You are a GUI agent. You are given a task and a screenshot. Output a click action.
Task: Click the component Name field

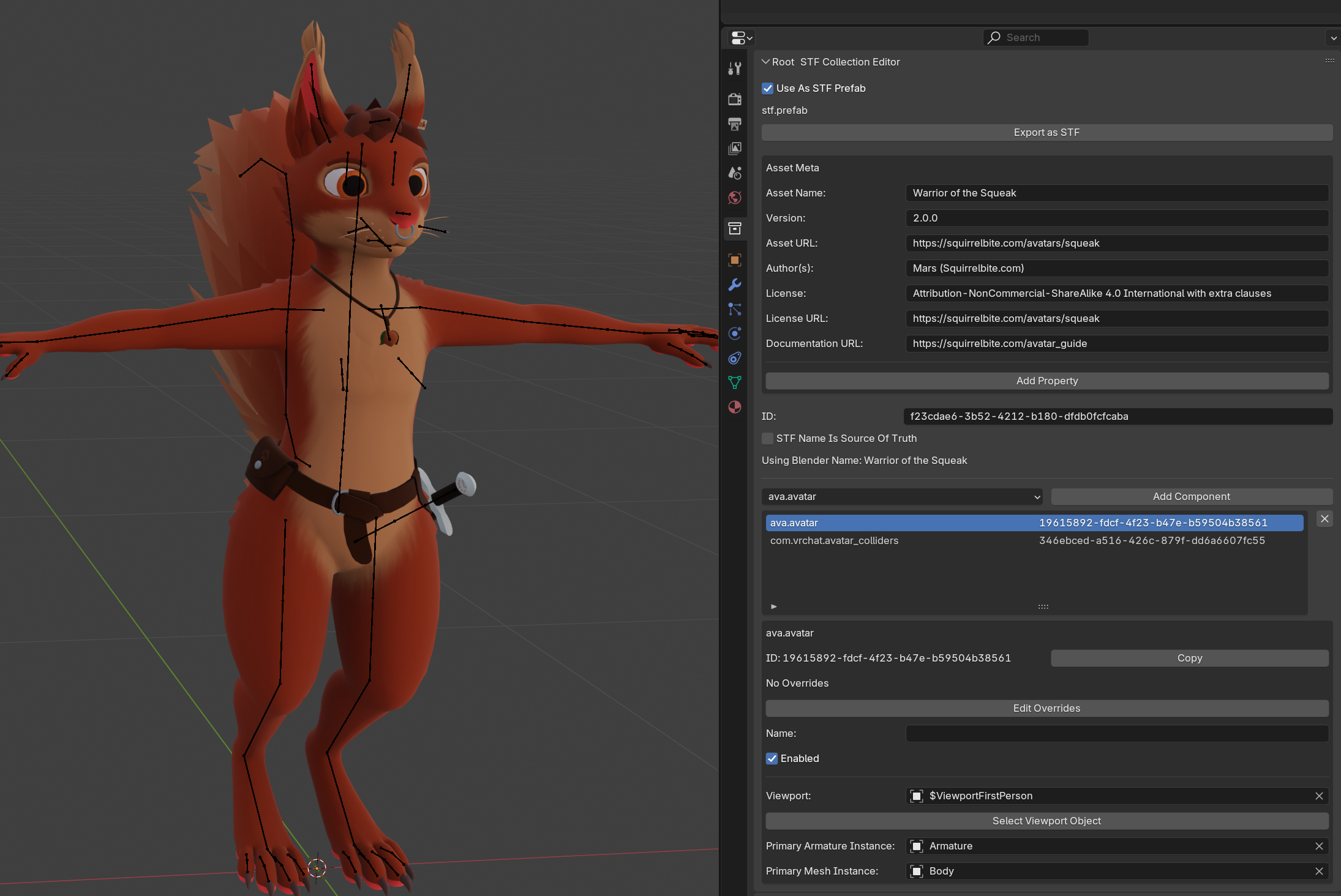pos(1117,733)
